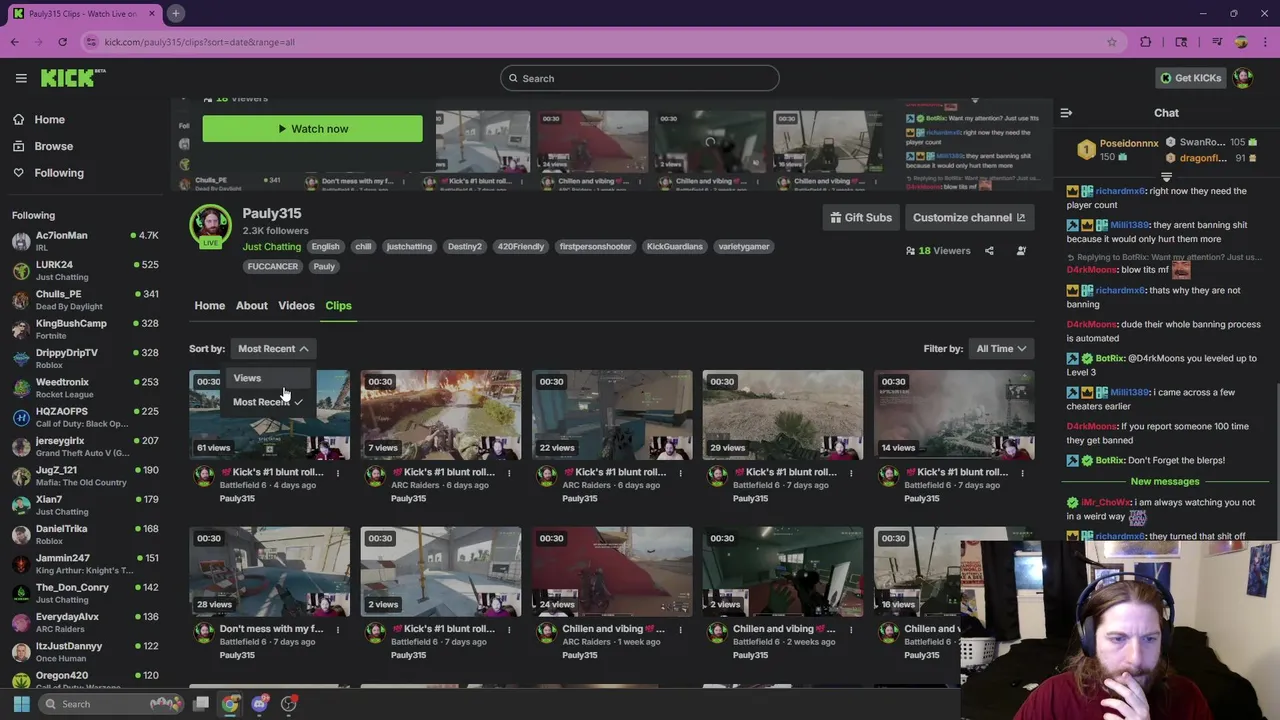Collapse the chat panel
This screenshot has width=1280, height=720.
1066,113
